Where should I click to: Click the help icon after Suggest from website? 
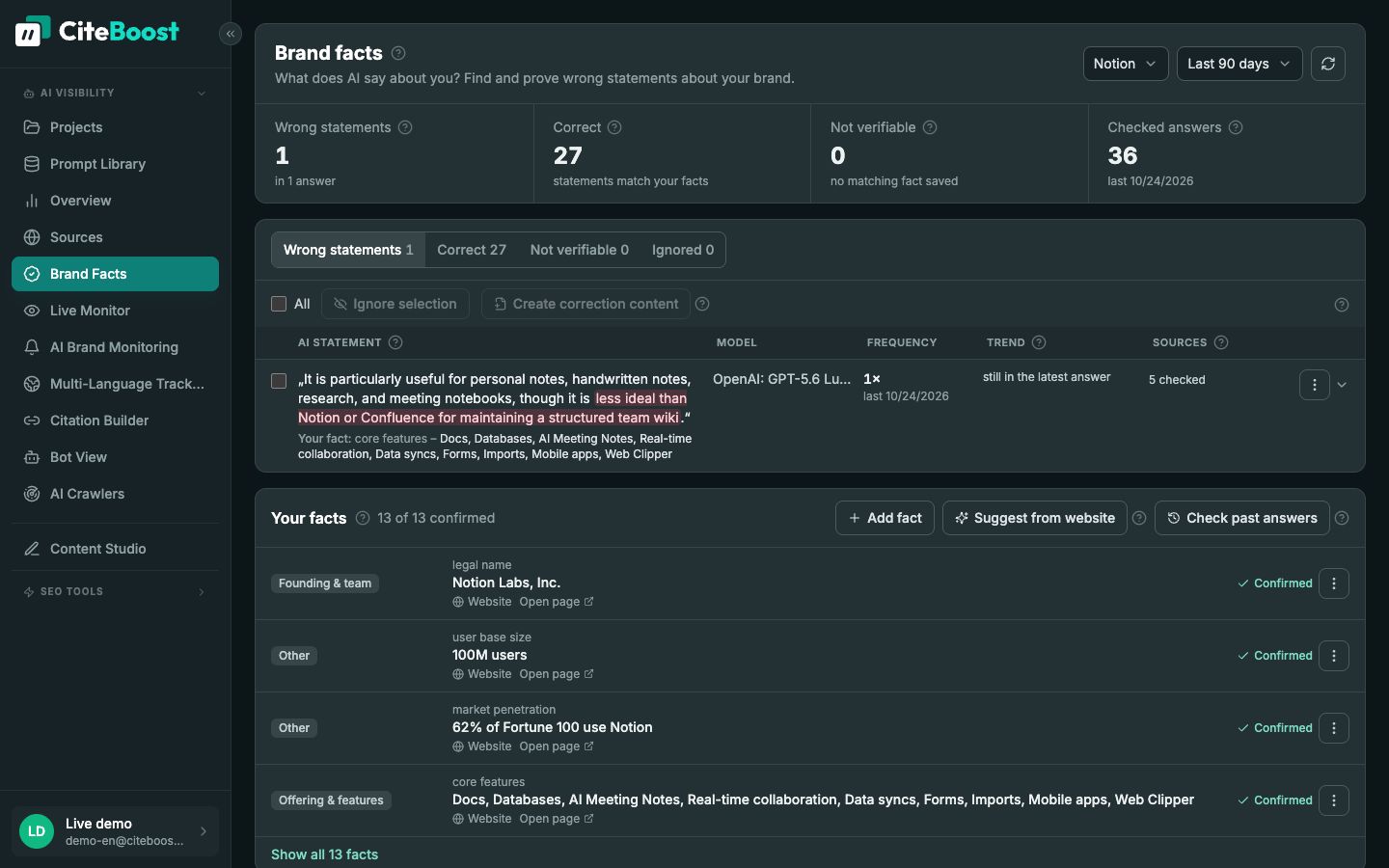pyautogui.click(x=1139, y=518)
